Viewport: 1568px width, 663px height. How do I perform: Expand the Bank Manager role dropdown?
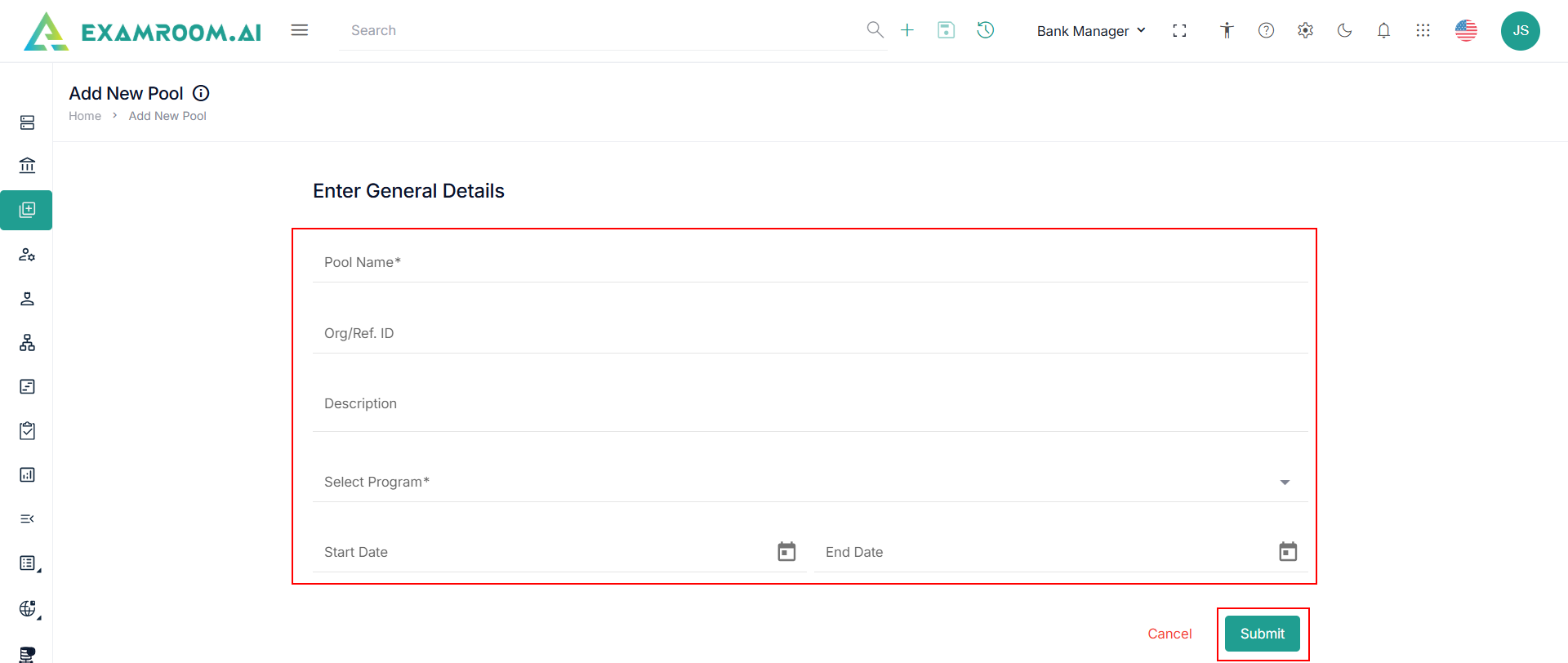click(x=1091, y=31)
